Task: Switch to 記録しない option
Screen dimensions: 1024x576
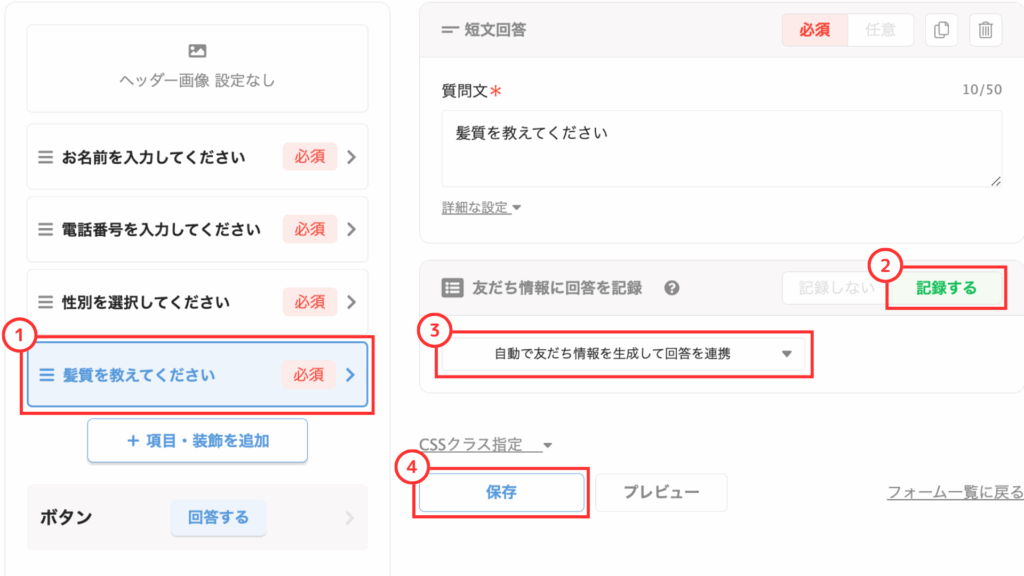Action: point(836,288)
